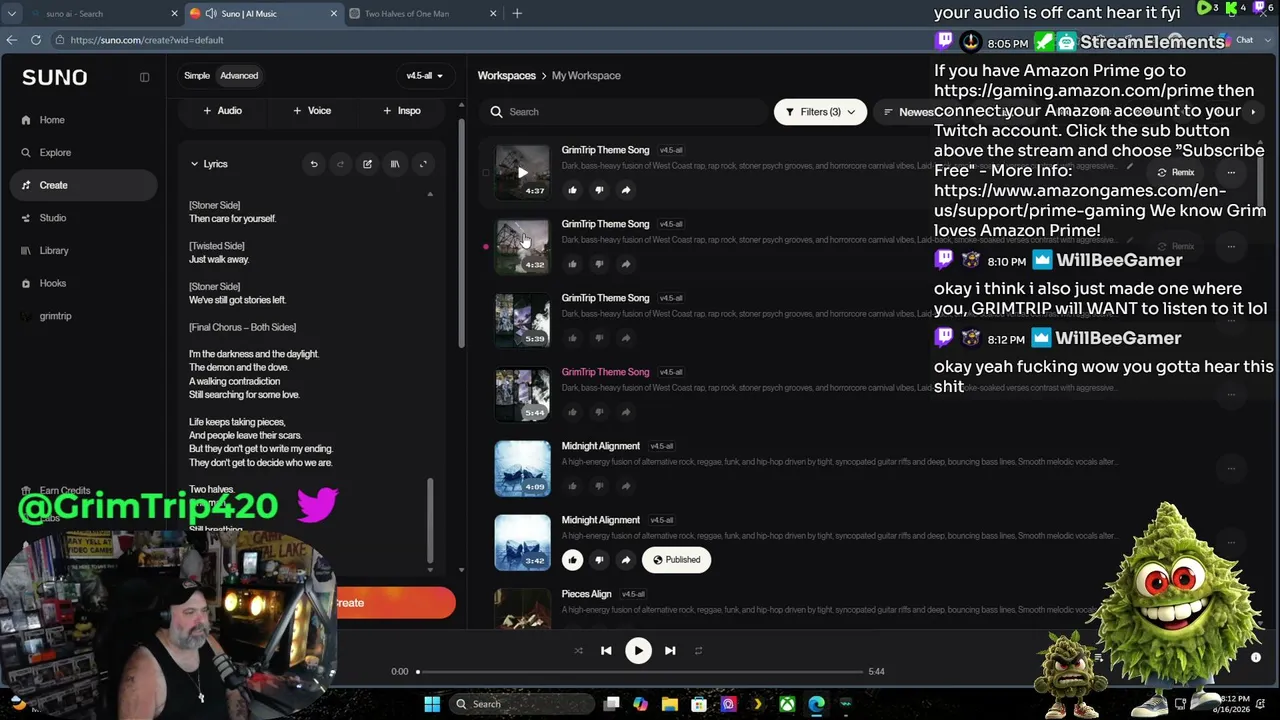
Task: Share the 5:44 GrimTrip Theme Song
Action: point(626,412)
